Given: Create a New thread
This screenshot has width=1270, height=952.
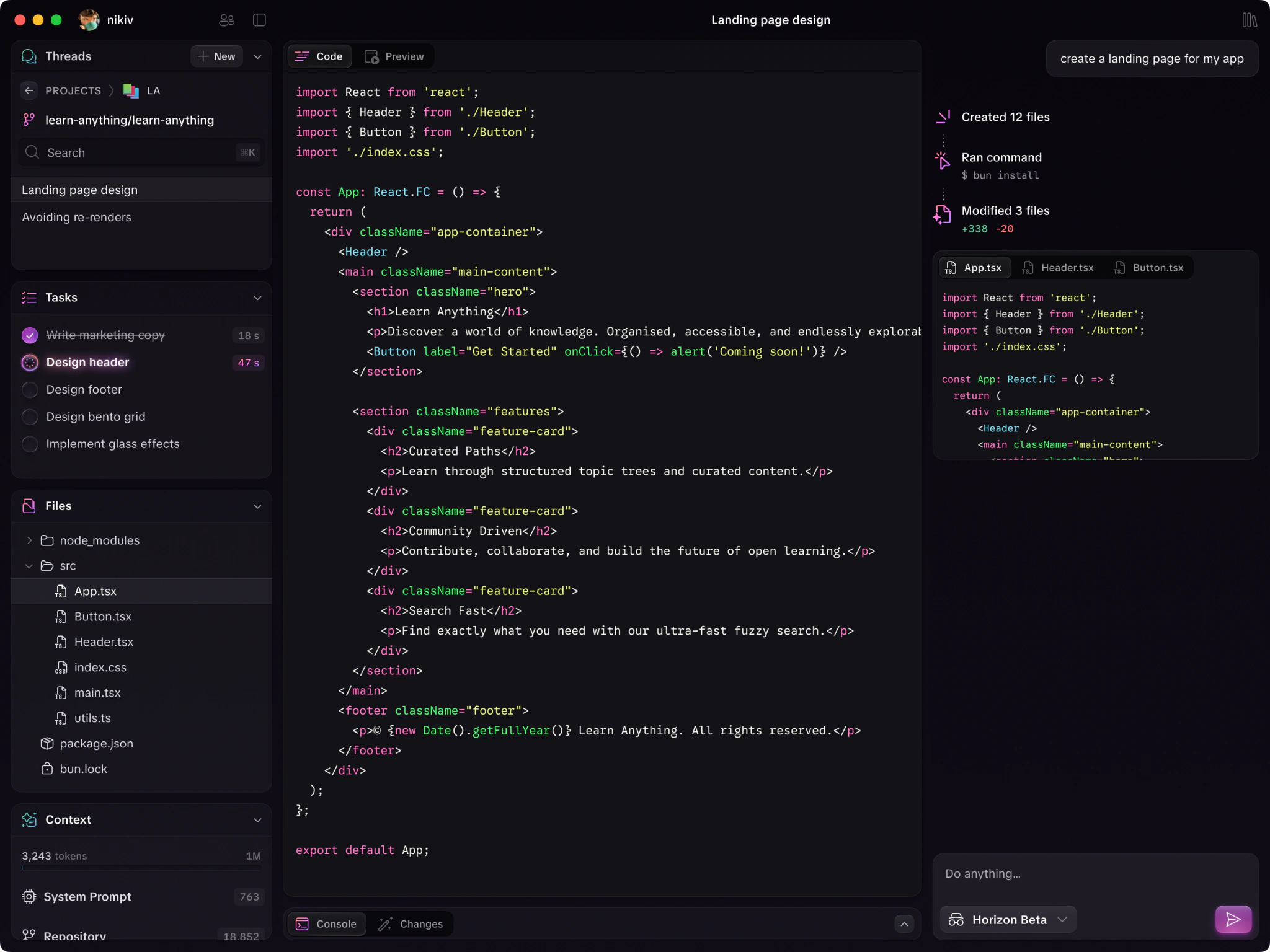Looking at the screenshot, I should point(216,56).
